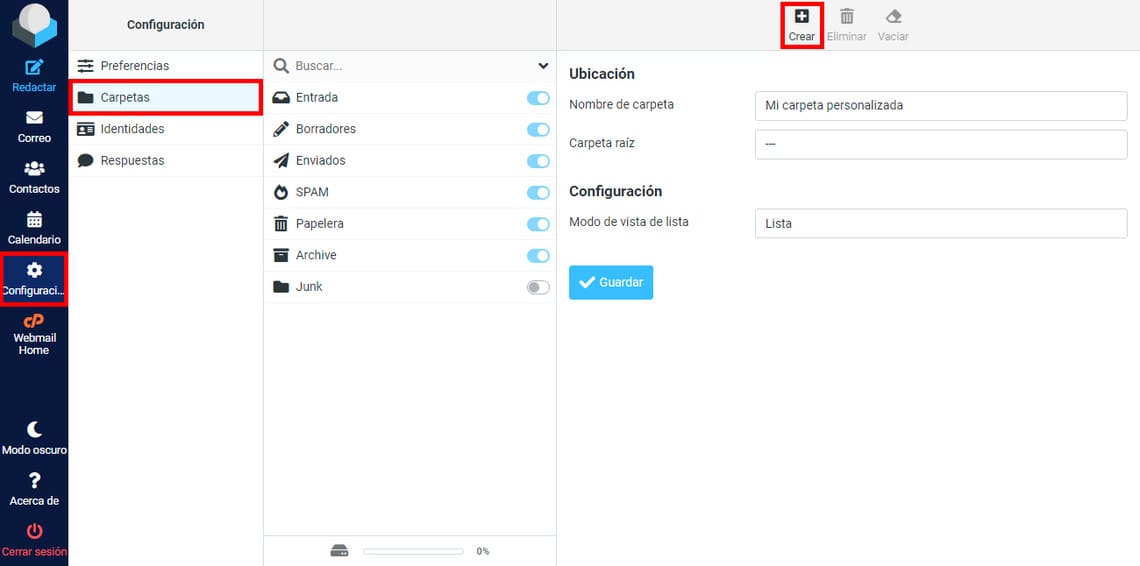
Task: Open the Carpeta raíz dropdown
Action: point(940,144)
